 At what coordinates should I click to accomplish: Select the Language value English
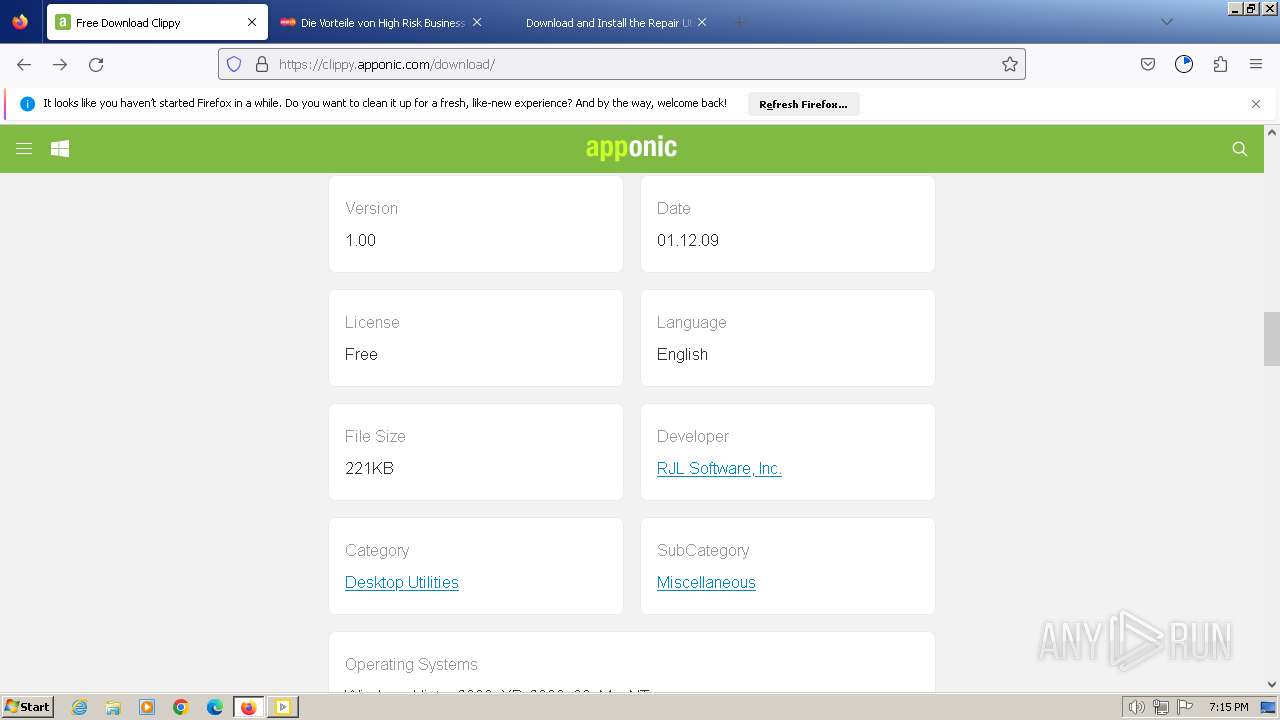click(x=682, y=354)
